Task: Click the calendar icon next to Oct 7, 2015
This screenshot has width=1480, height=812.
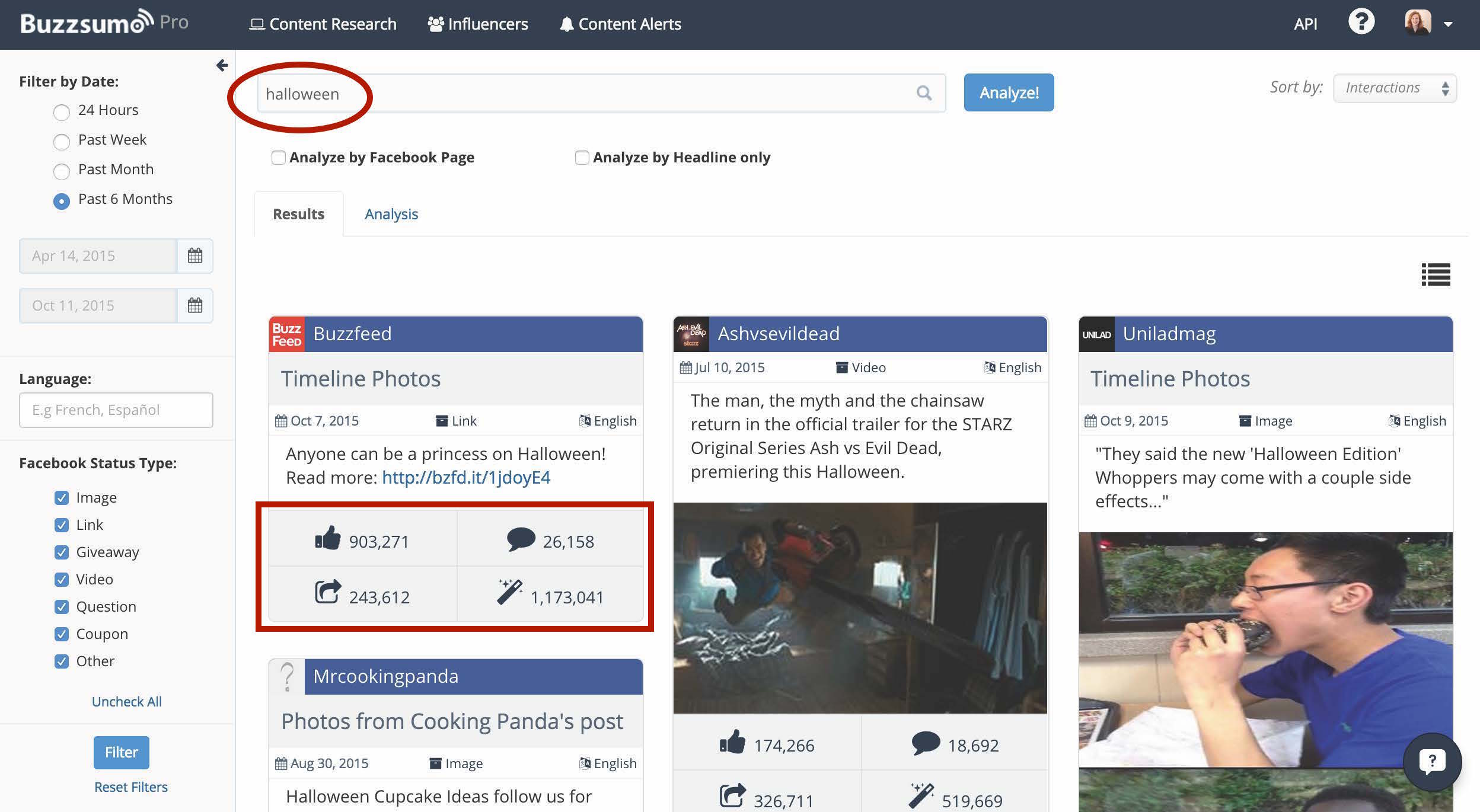Action: (281, 421)
